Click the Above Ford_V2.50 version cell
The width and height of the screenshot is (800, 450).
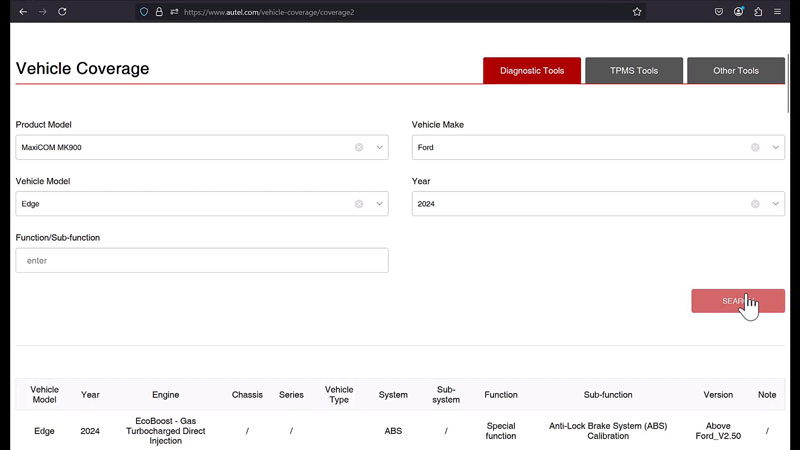[x=718, y=431]
